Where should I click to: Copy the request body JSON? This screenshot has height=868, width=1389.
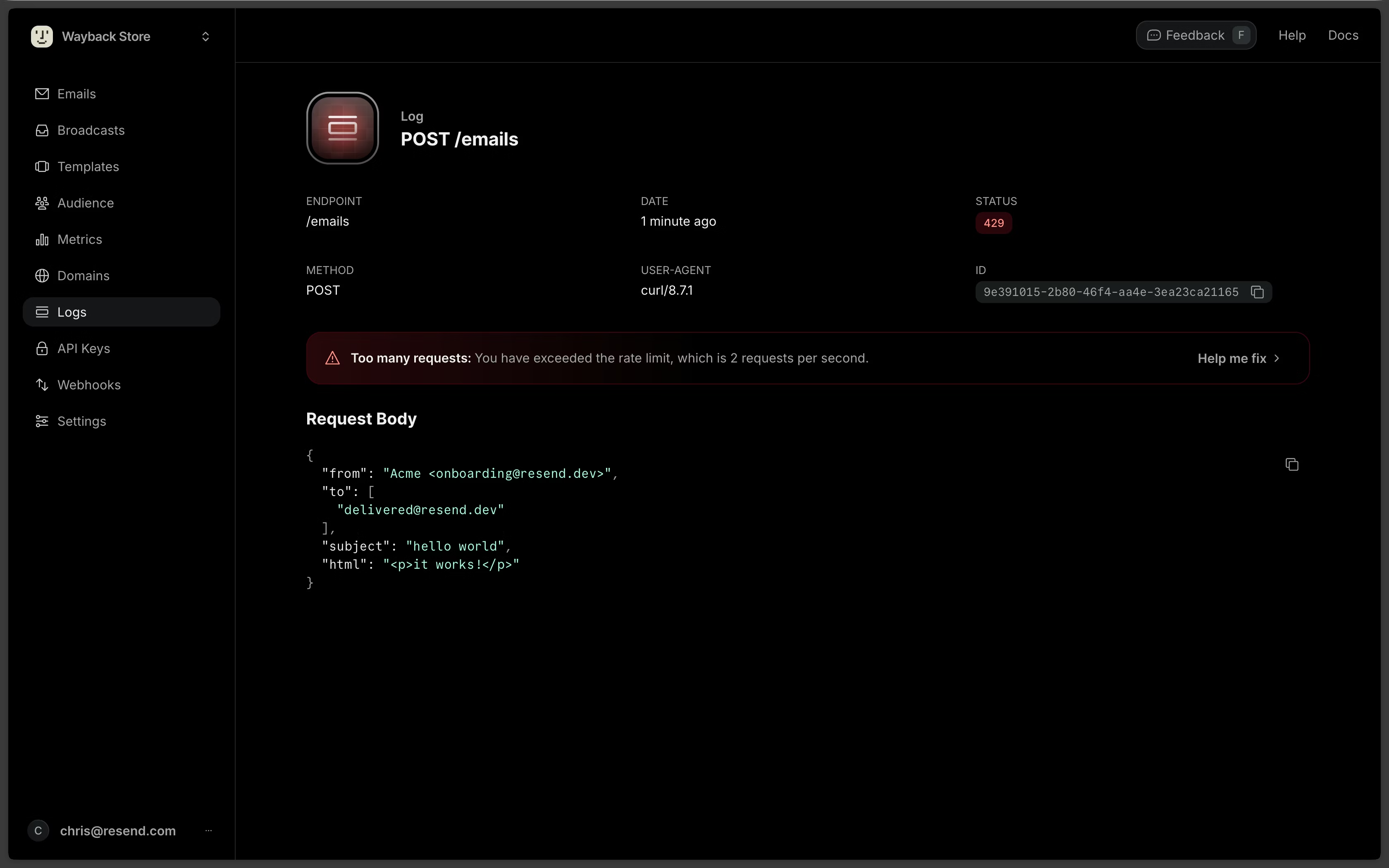click(1292, 464)
